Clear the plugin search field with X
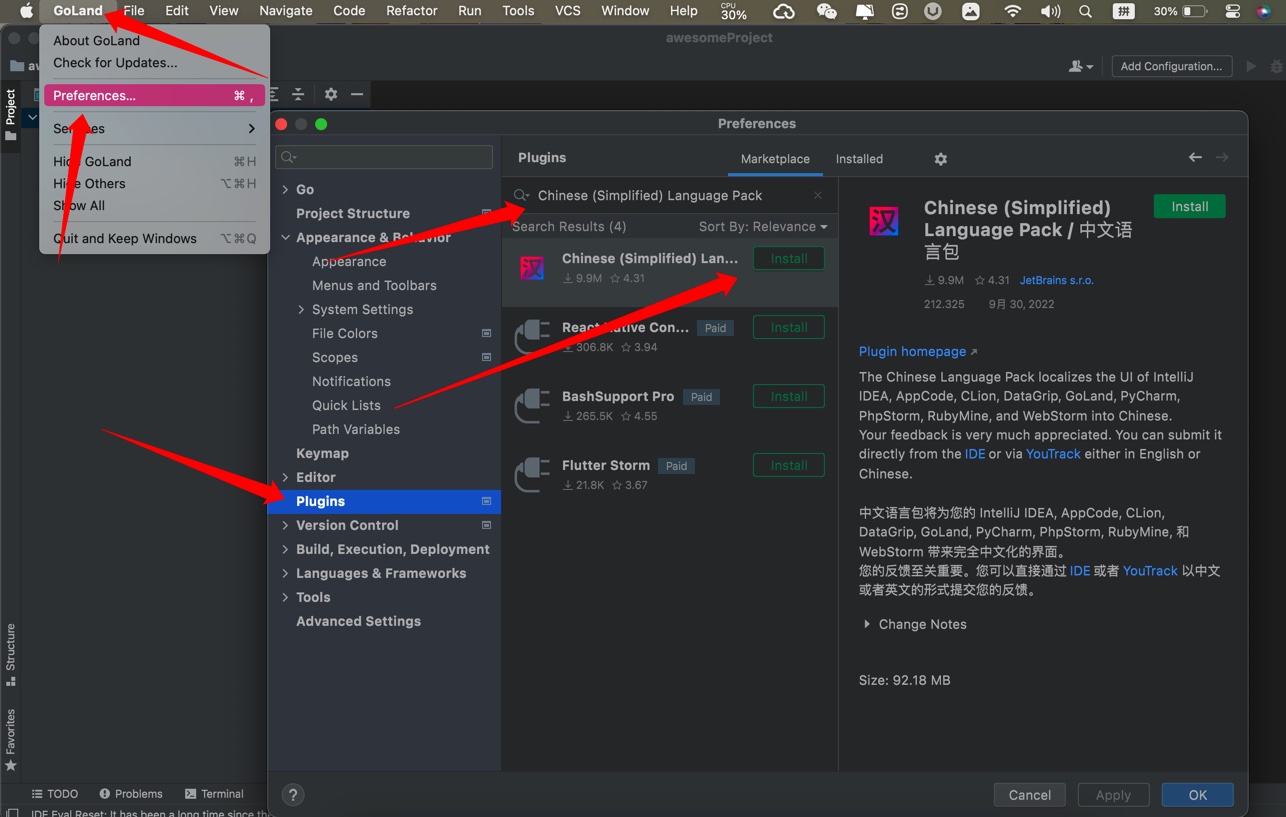This screenshot has width=1286, height=817. 818,196
